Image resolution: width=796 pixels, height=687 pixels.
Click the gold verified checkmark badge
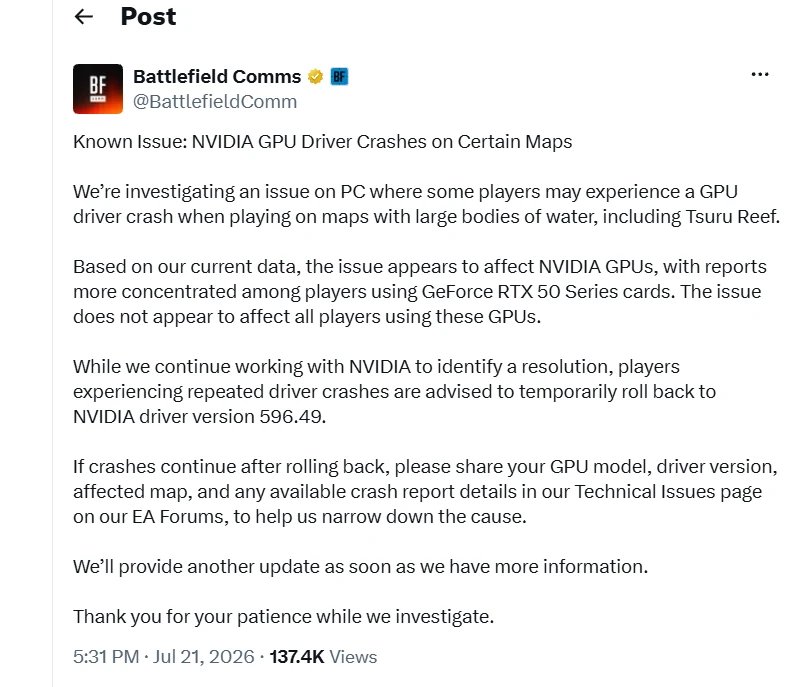(x=315, y=77)
